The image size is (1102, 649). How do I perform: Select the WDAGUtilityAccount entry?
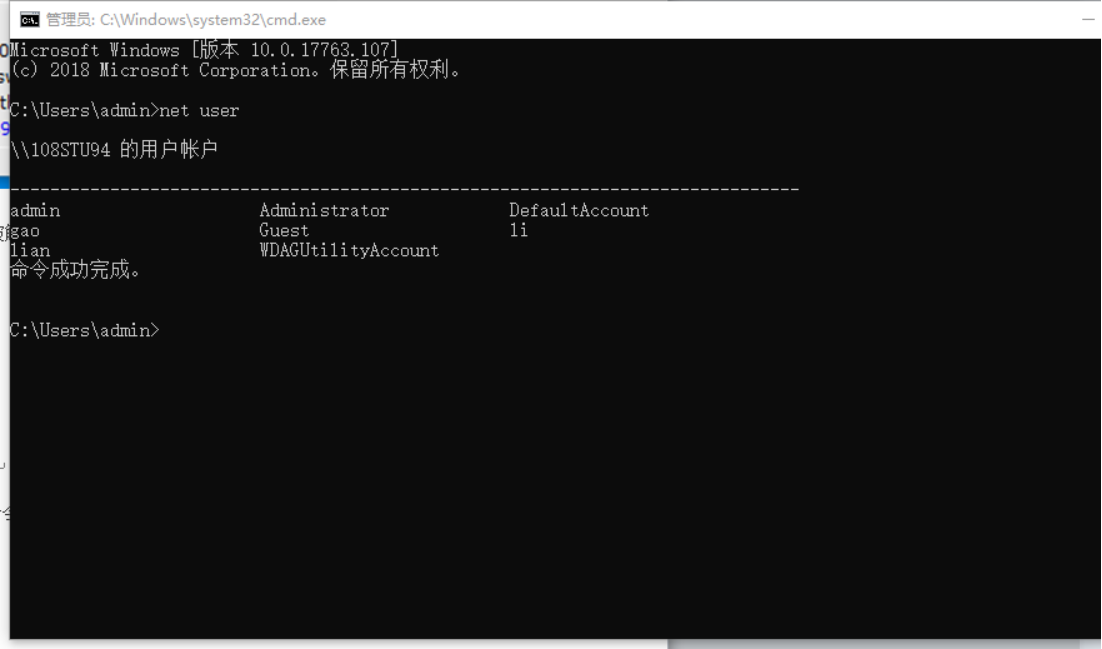(x=349, y=250)
